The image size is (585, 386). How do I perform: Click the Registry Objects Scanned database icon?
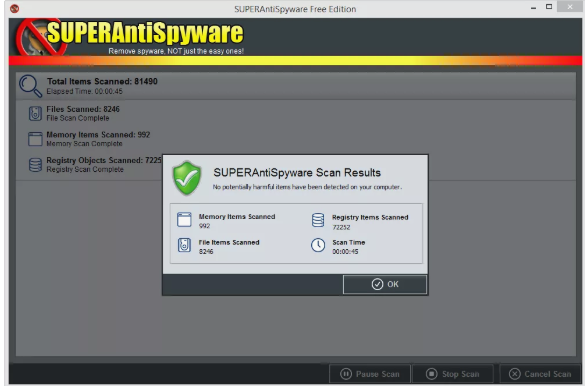pos(35,164)
